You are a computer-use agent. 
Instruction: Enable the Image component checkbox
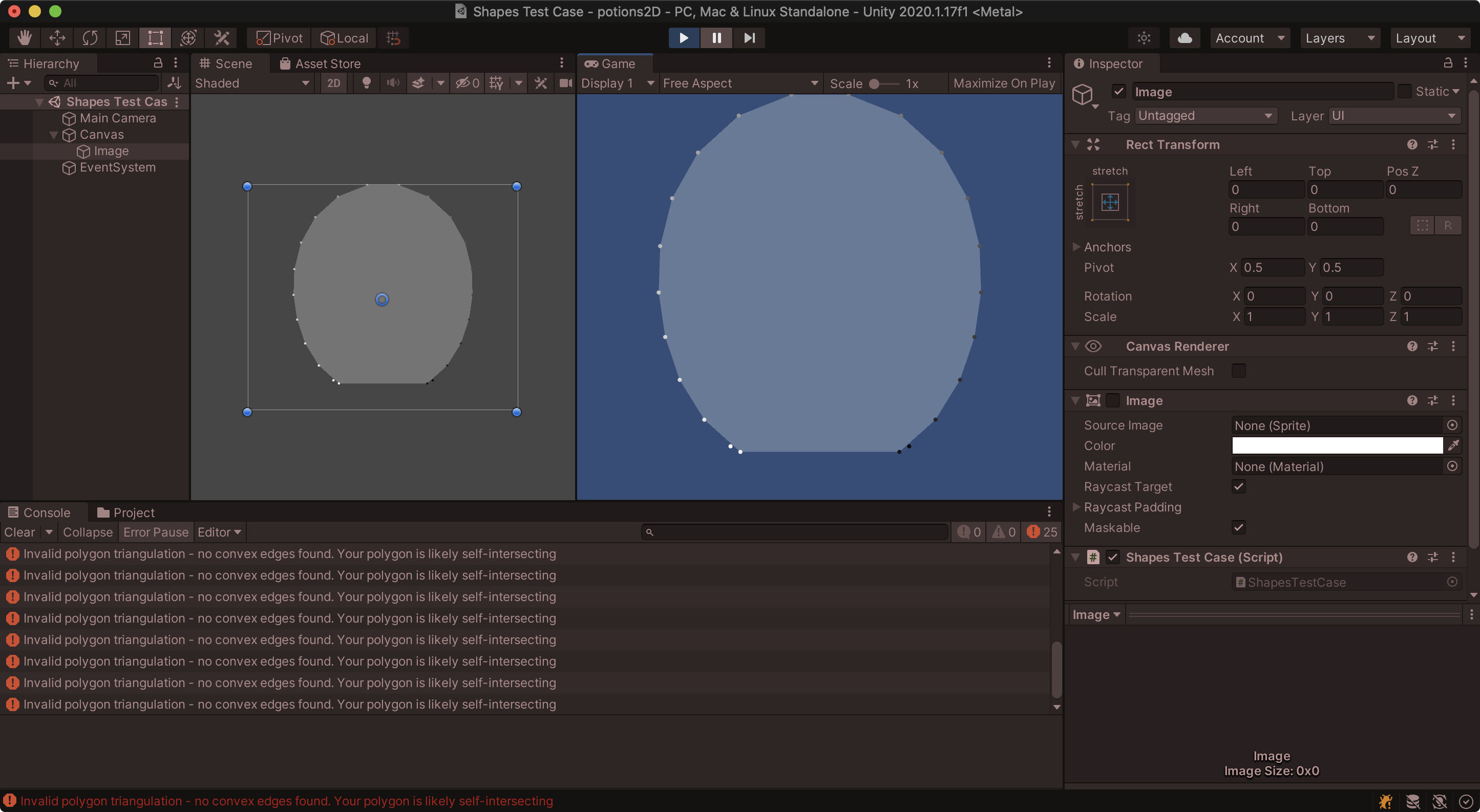(1113, 400)
